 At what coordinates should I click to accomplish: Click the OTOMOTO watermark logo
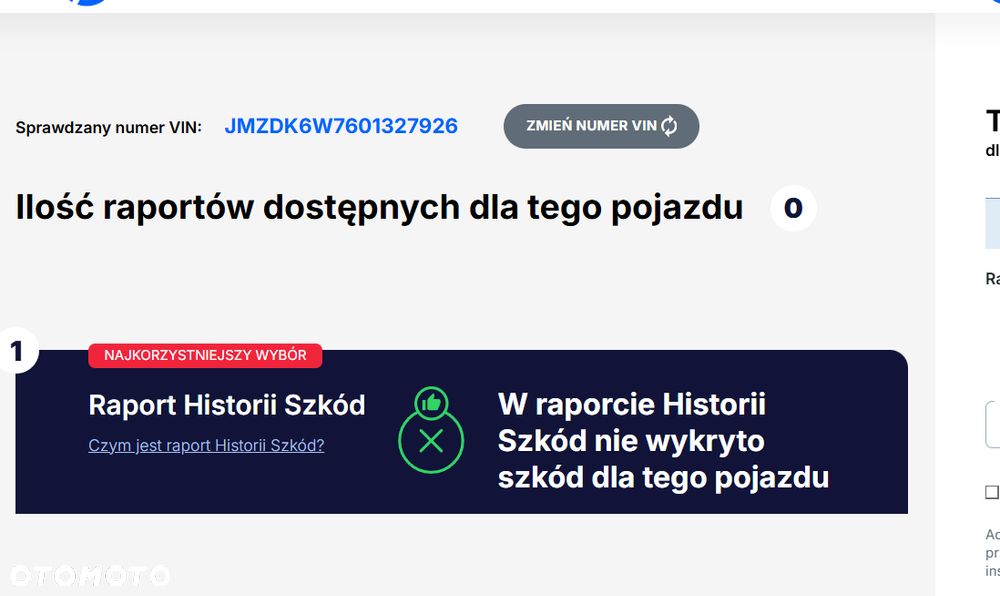[x=90, y=576]
